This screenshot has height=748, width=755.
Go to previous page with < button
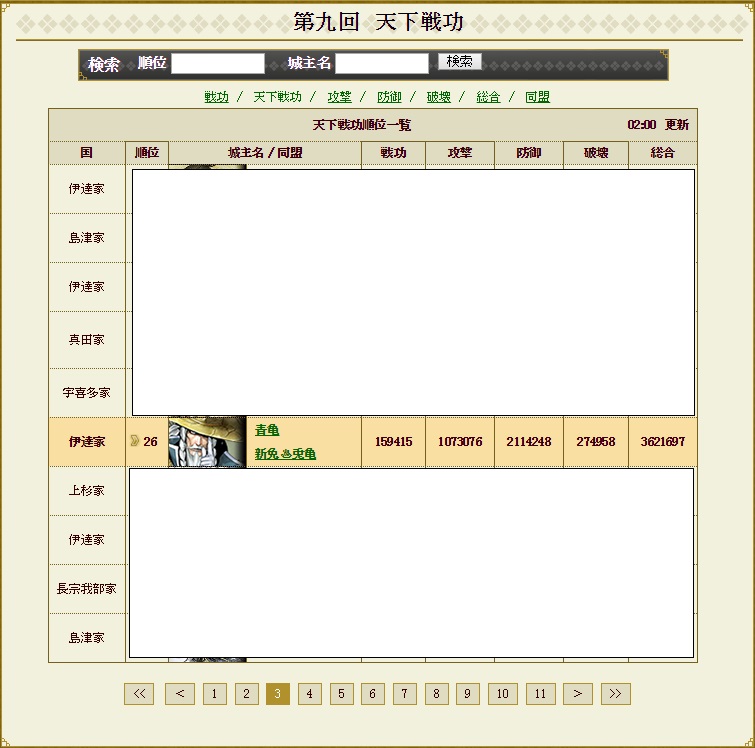point(180,694)
